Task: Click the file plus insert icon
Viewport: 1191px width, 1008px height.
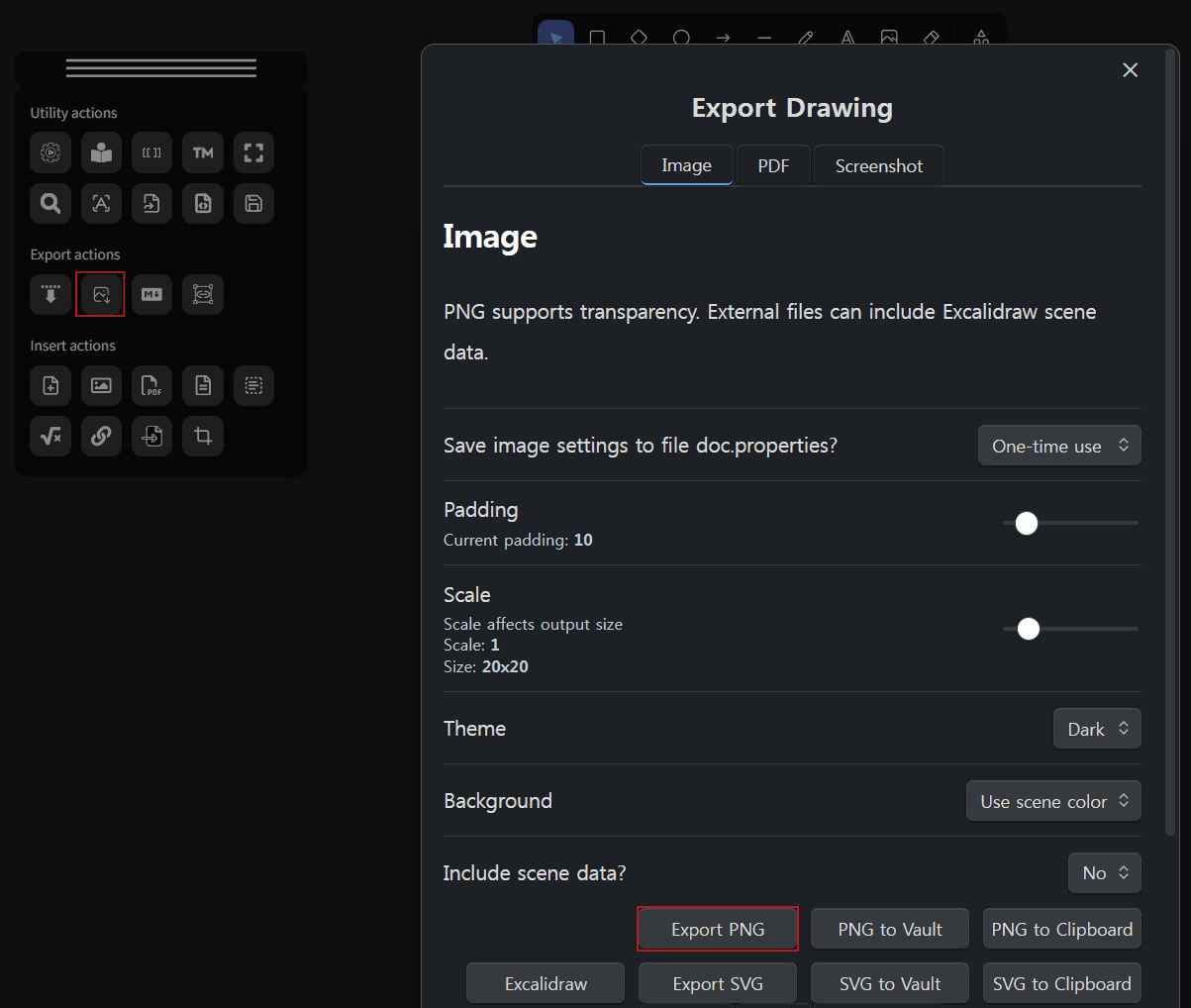Action: click(50, 385)
